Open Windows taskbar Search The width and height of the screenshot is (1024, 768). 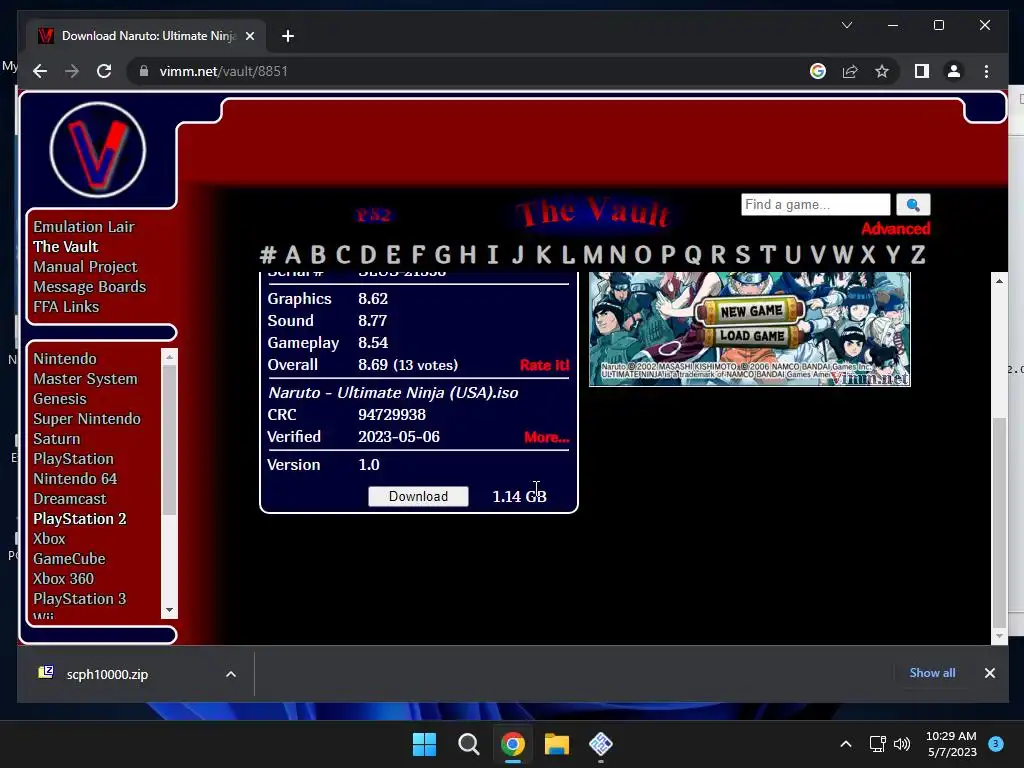tap(468, 744)
